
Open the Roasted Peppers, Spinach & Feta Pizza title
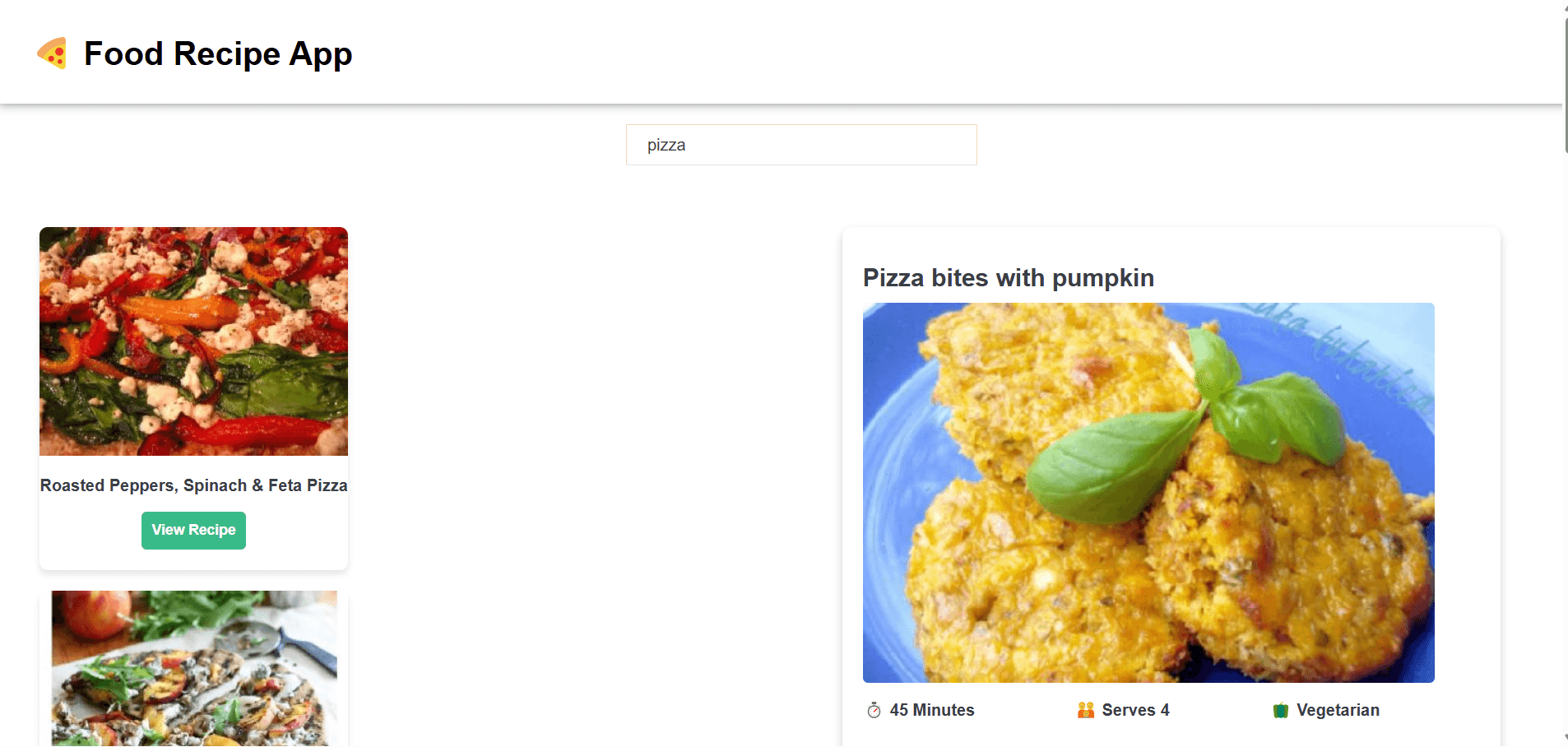[193, 485]
